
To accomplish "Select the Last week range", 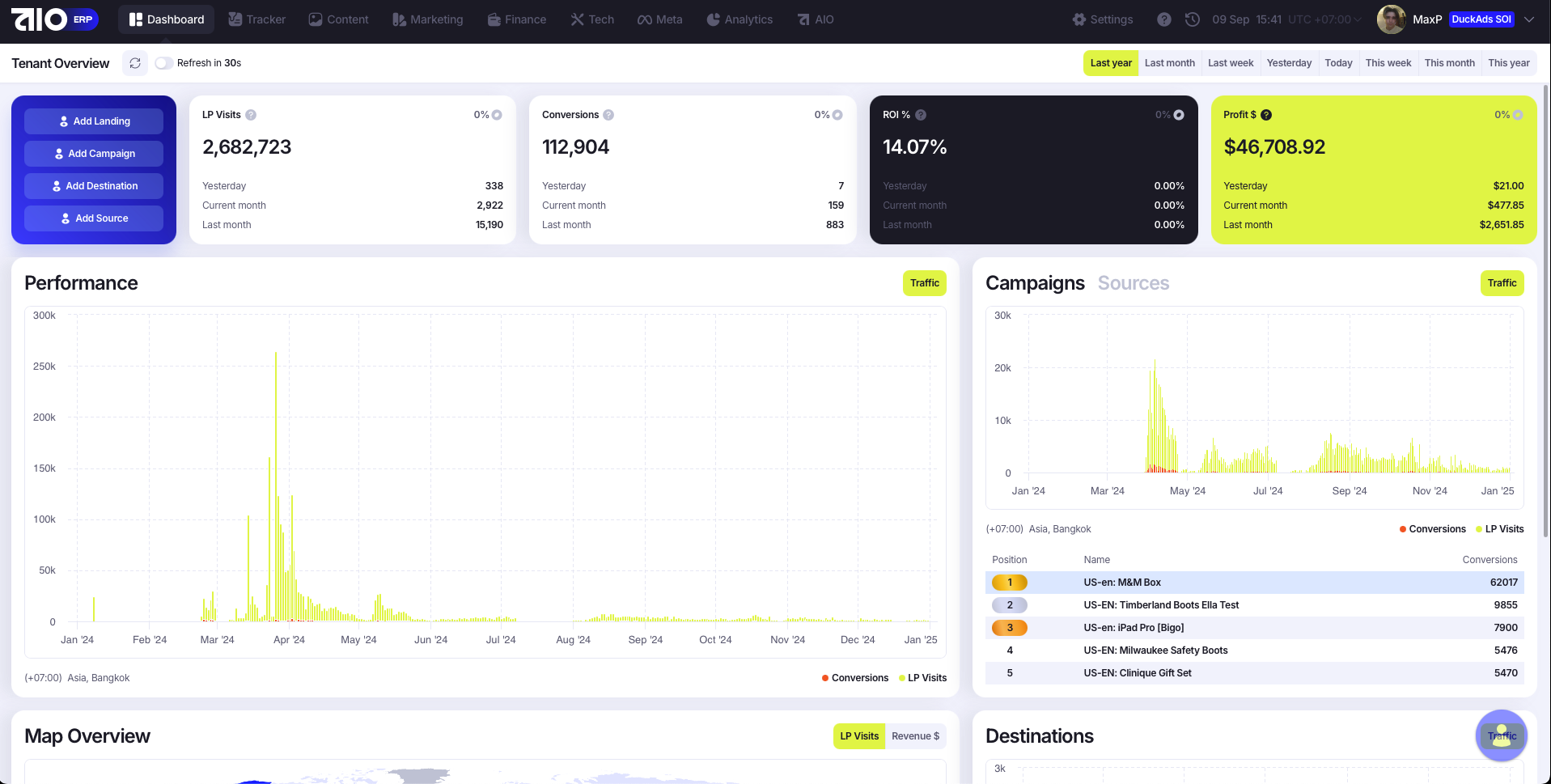I will [1231, 63].
